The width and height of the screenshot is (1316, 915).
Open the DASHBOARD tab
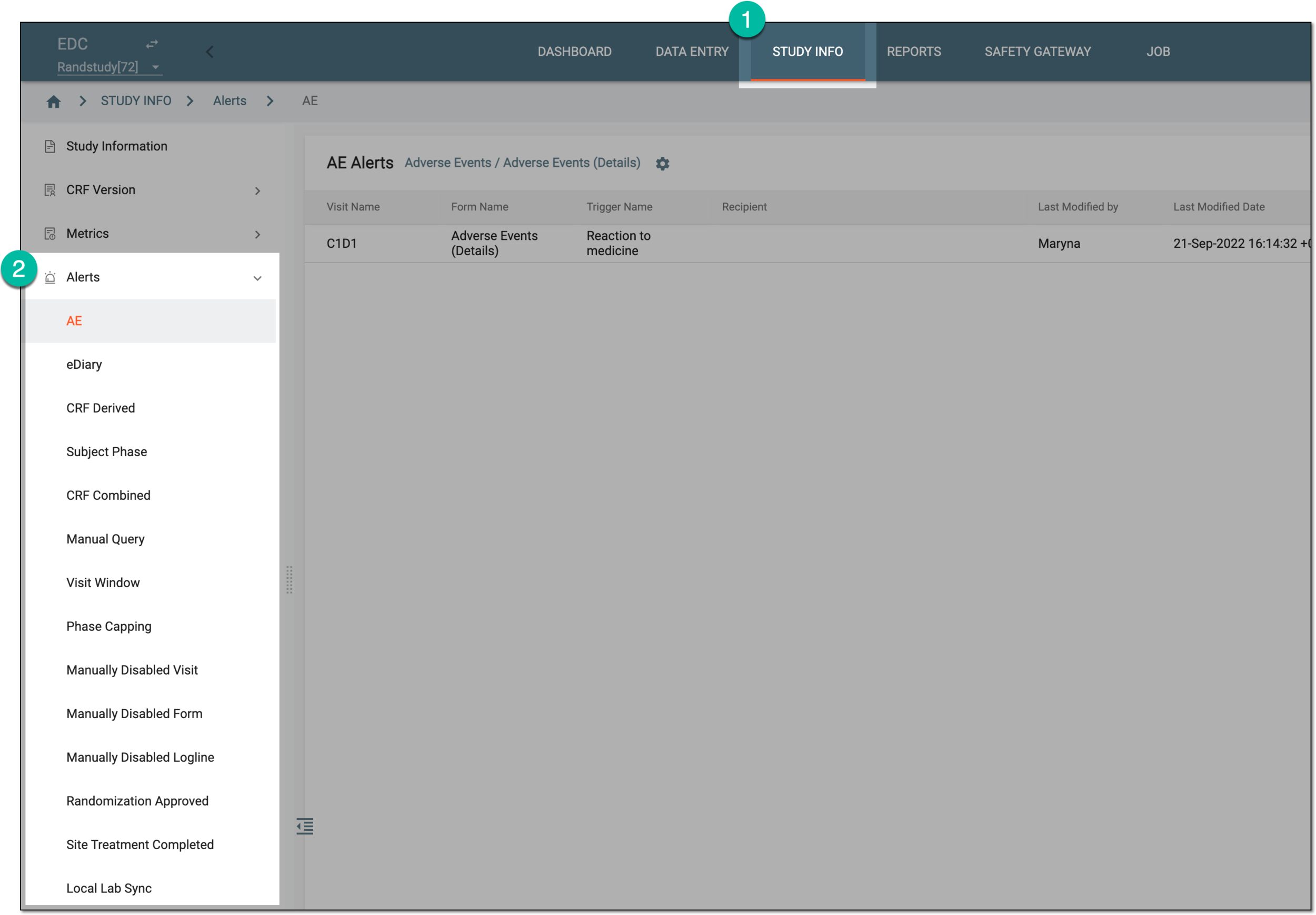pos(574,52)
